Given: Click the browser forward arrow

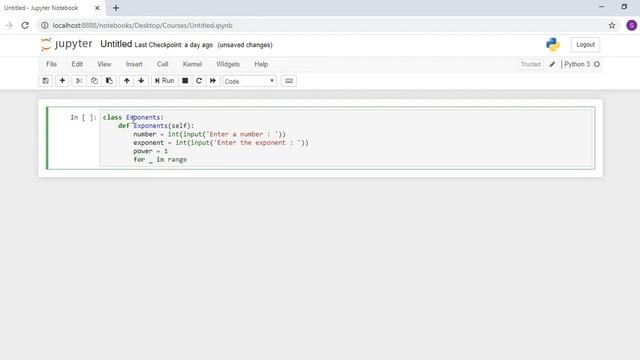Looking at the screenshot, I should point(9,25).
